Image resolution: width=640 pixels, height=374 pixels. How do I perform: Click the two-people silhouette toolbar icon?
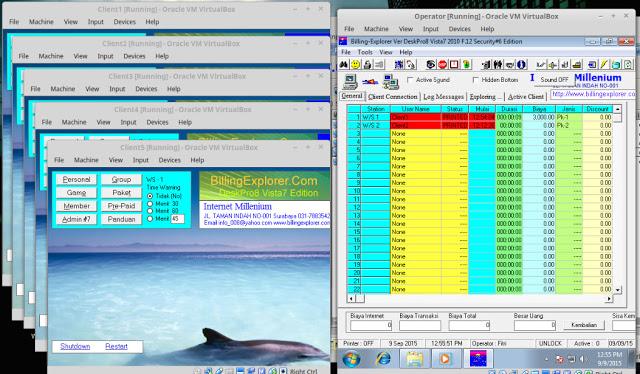tap(498, 65)
